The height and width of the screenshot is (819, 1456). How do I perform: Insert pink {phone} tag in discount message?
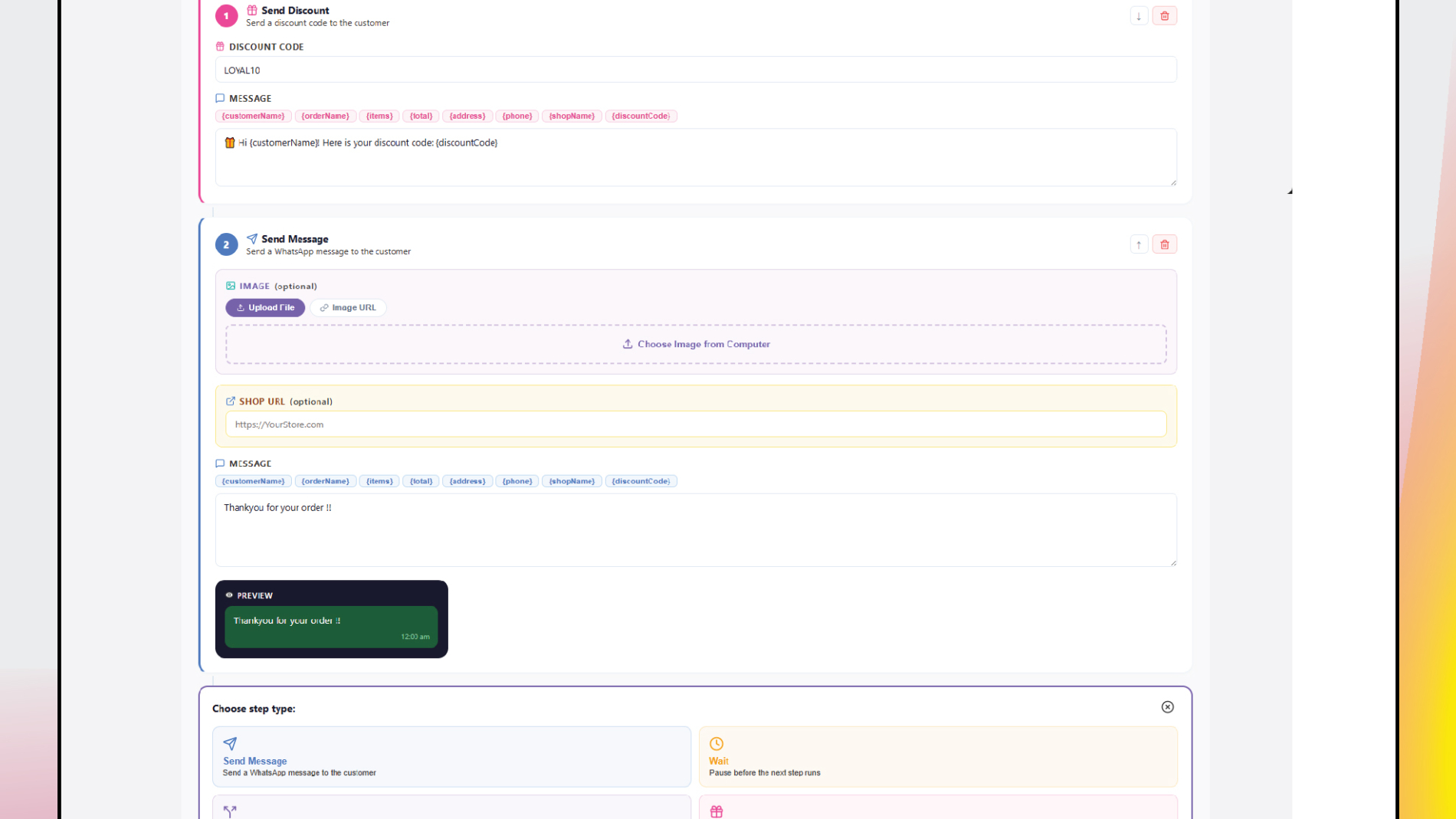[517, 116]
